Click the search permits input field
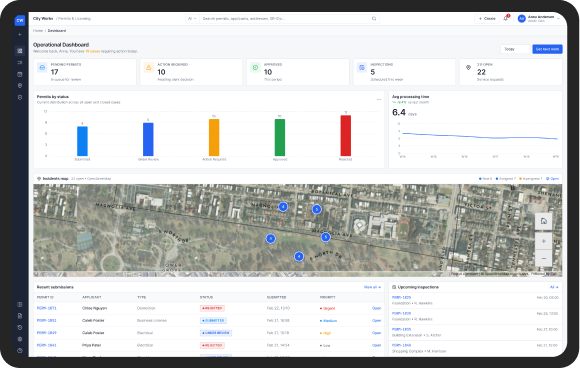The image size is (580, 368). click(x=285, y=18)
